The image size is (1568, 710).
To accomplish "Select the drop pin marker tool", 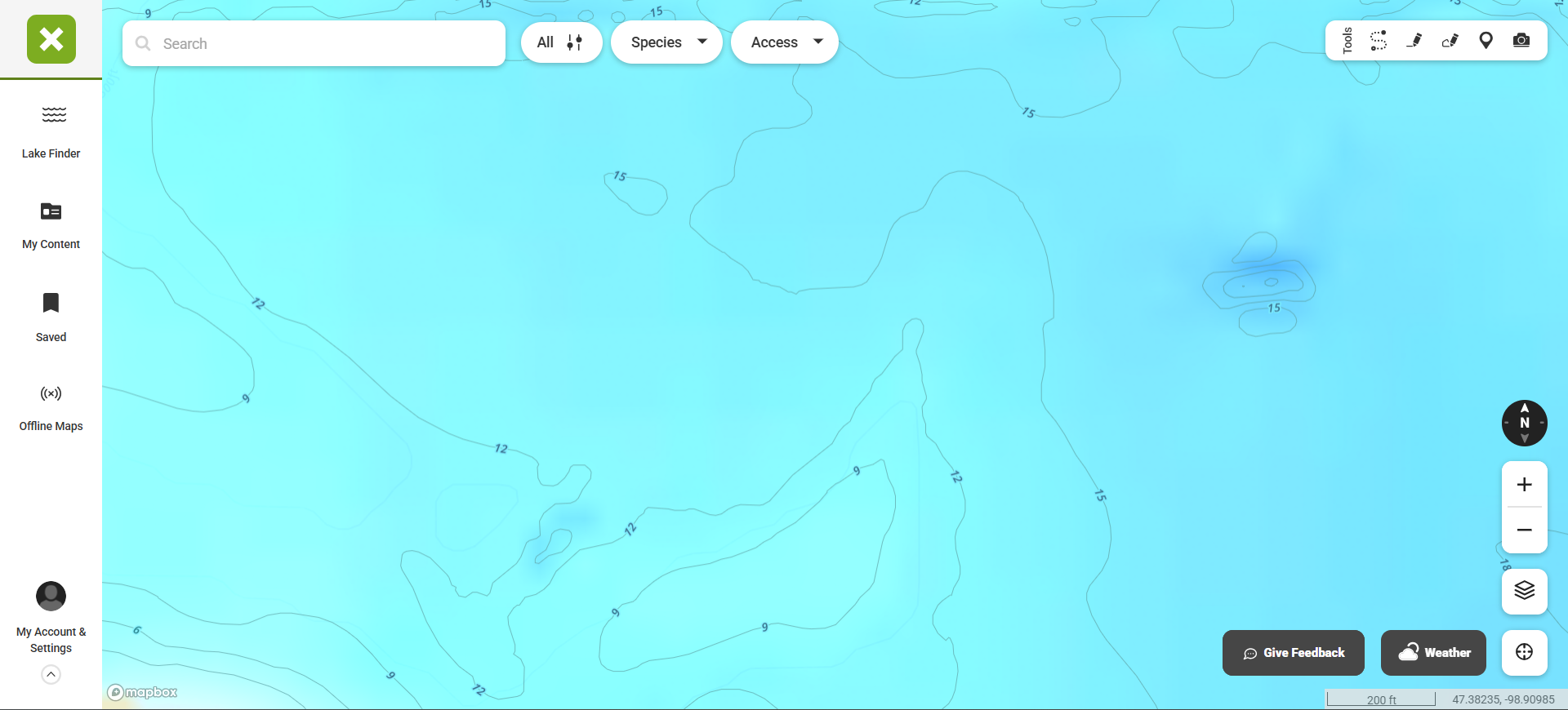I will click(1486, 41).
